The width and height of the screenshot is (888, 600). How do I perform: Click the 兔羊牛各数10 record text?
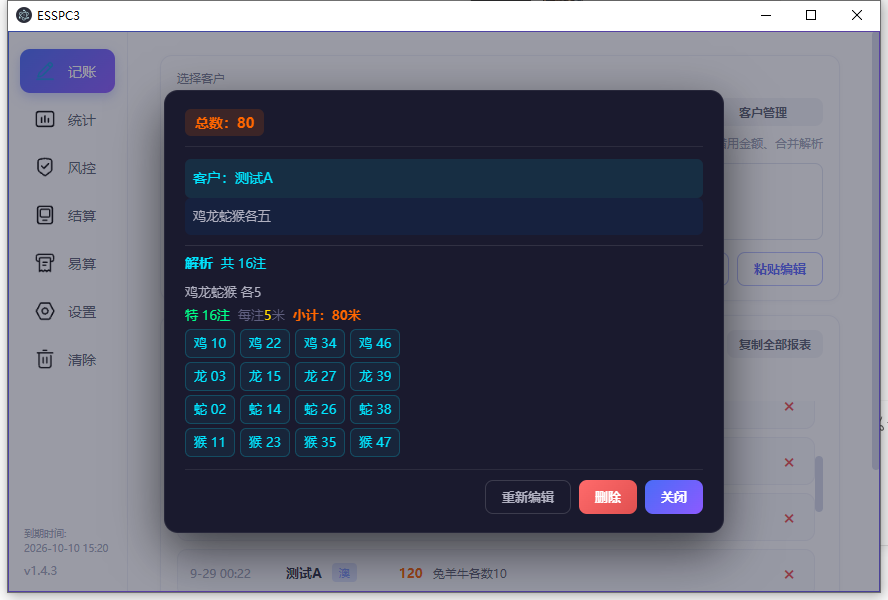(469, 574)
